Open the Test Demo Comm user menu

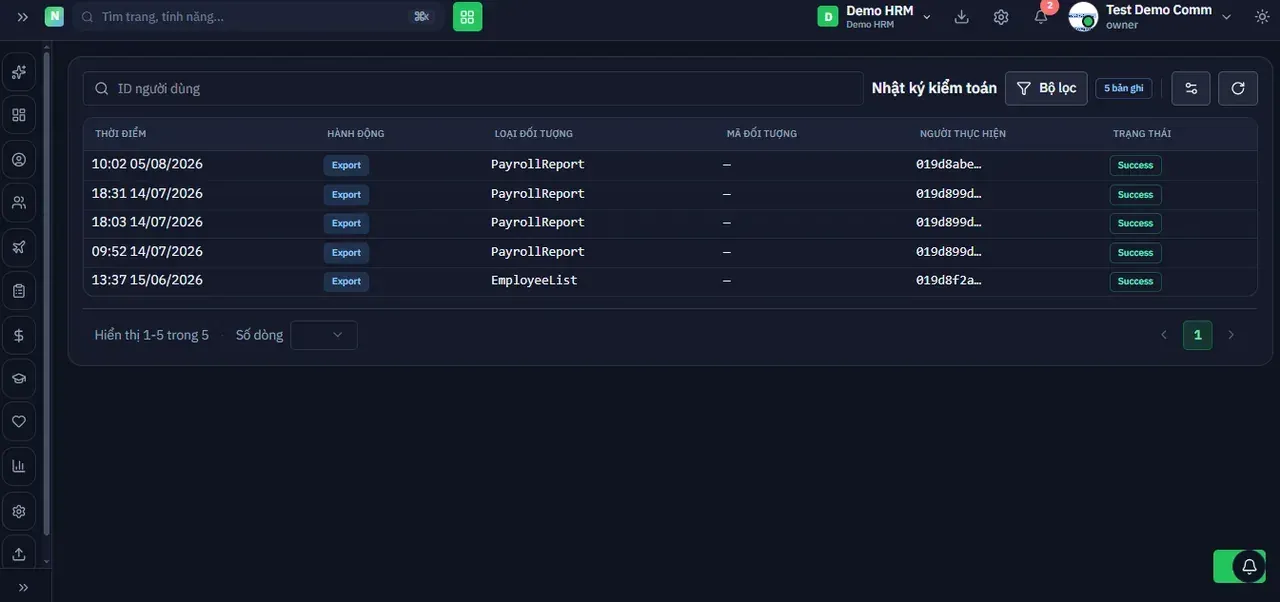coord(1151,17)
